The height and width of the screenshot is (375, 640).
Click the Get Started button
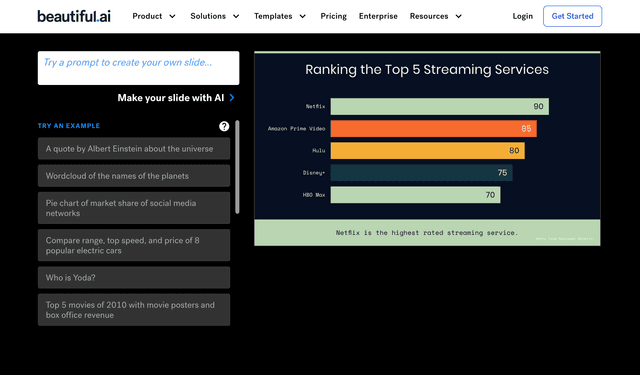[x=572, y=16]
